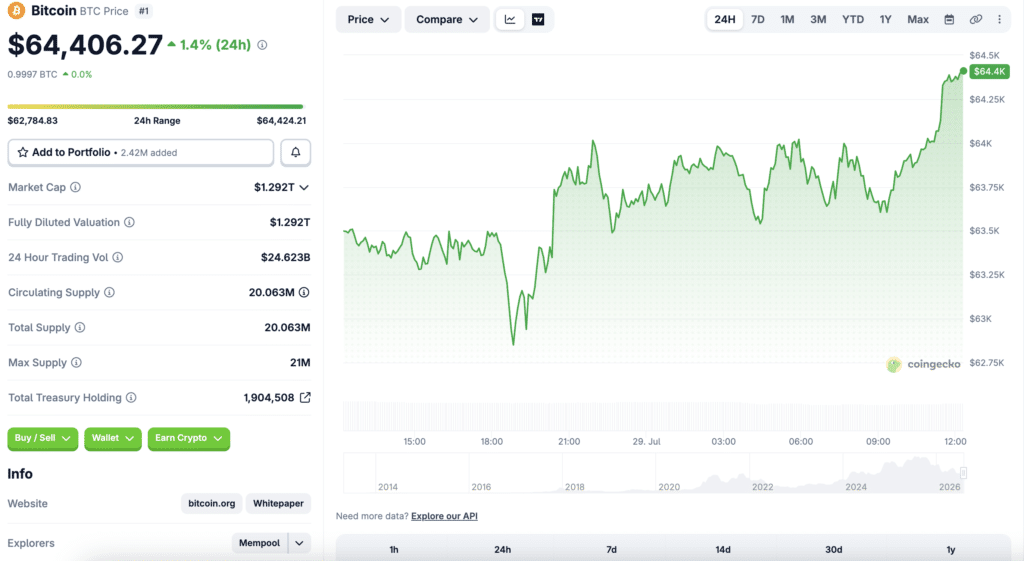Image resolution: width=1024 pixels, height=561 pixels.
Task: Click the right handle of history range selector
Action: point(963,473)
